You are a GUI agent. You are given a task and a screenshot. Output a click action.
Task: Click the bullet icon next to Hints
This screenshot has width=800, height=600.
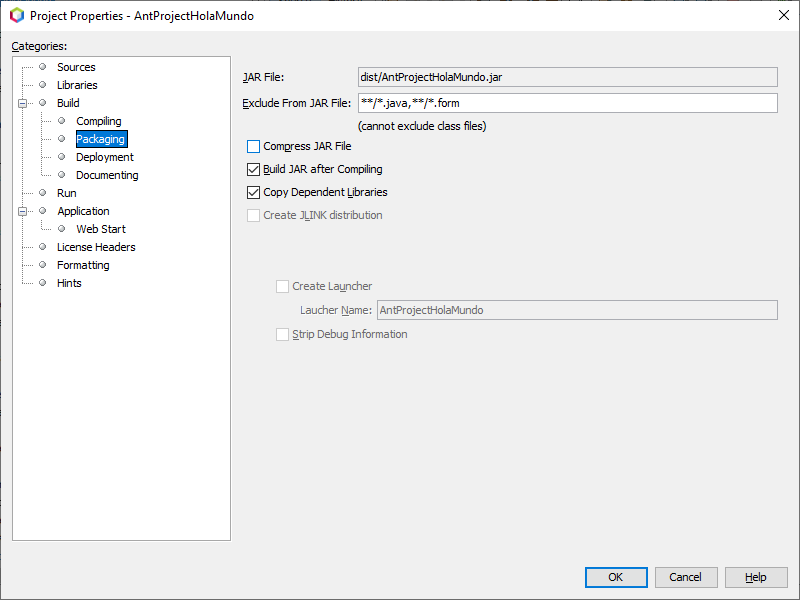pos(43,283)
